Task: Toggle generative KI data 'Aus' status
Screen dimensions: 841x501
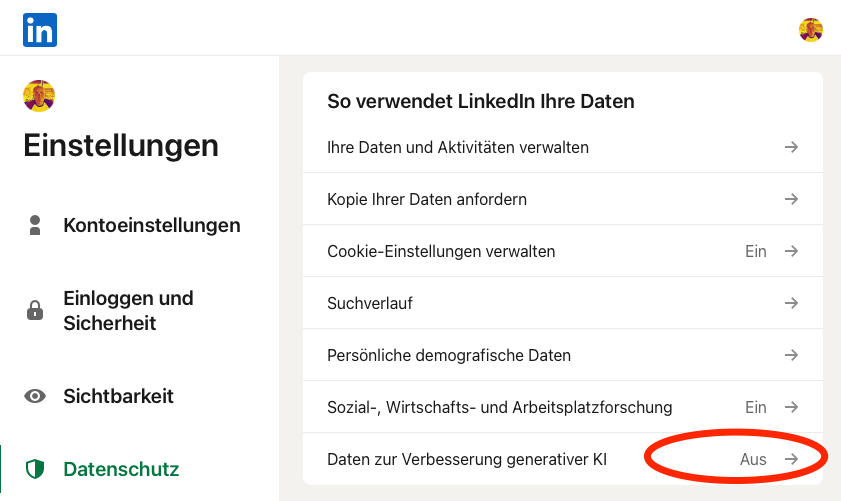Action: coord(753,459)
